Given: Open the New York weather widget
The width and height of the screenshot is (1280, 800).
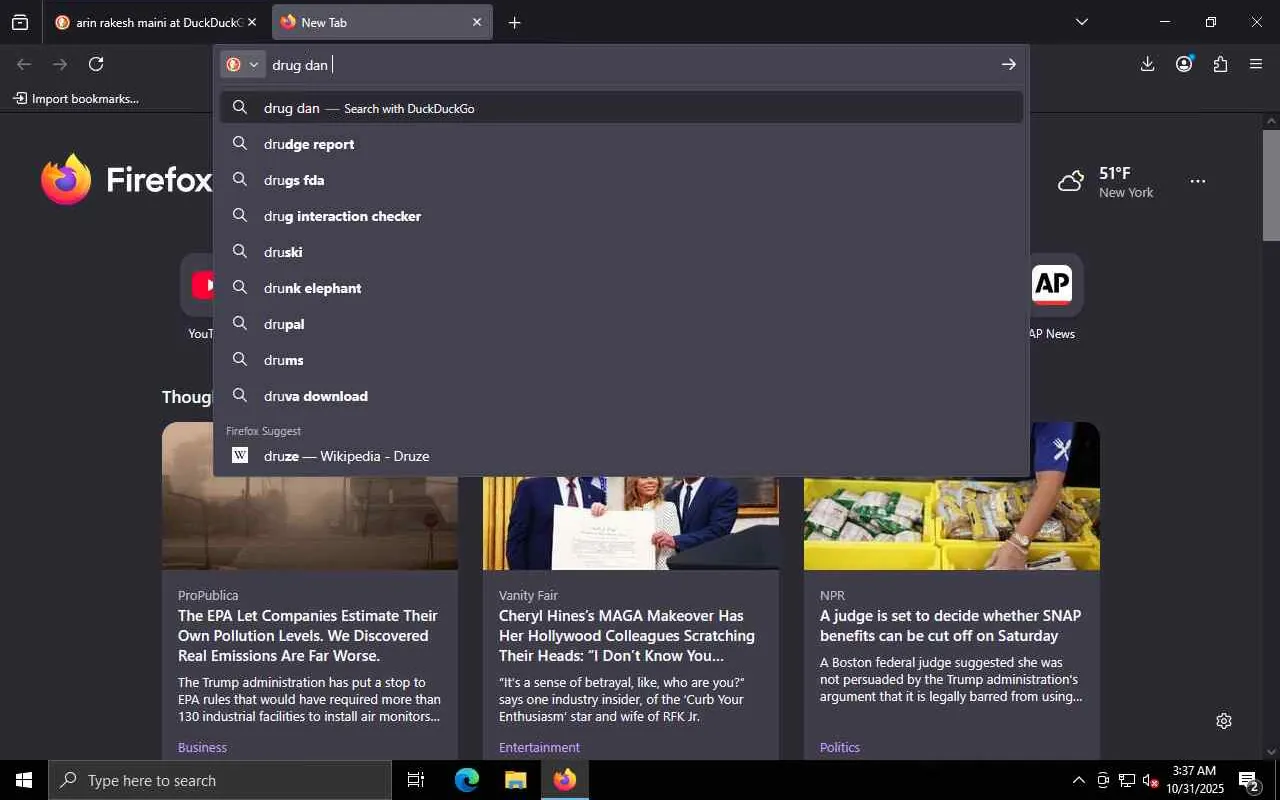Looking at the screenshot, I should click(x=1106, y=181).
